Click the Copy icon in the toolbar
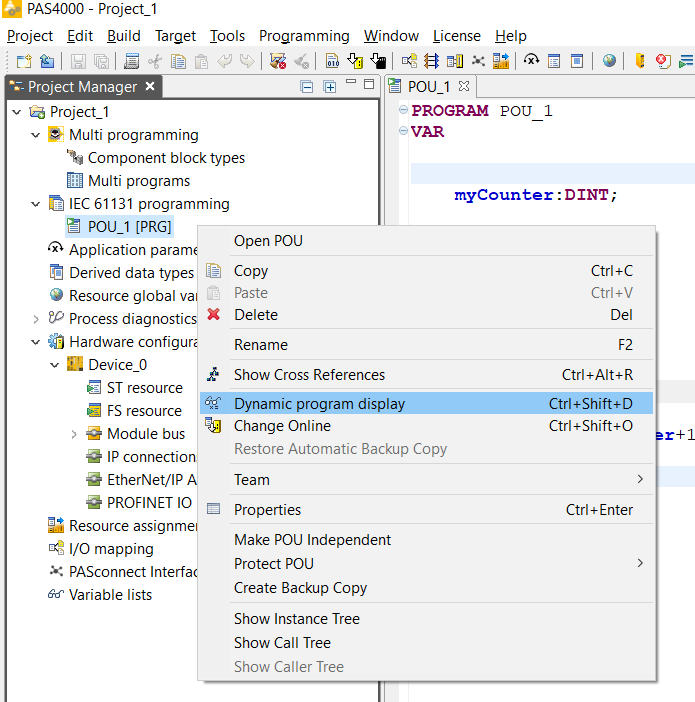 [178, 61]
